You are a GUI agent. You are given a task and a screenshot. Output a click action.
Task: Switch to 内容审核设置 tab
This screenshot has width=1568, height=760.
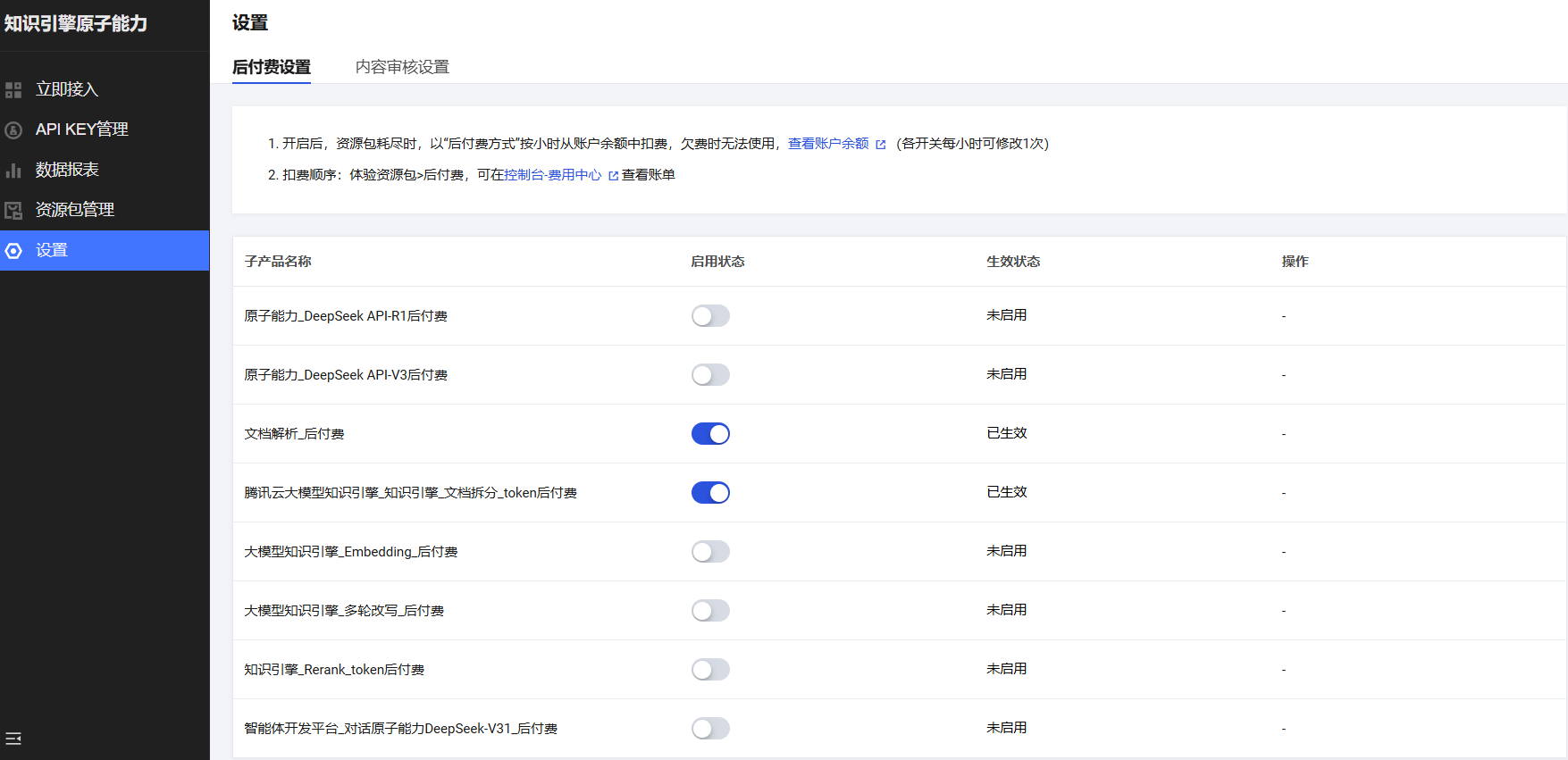pos(402,67)
